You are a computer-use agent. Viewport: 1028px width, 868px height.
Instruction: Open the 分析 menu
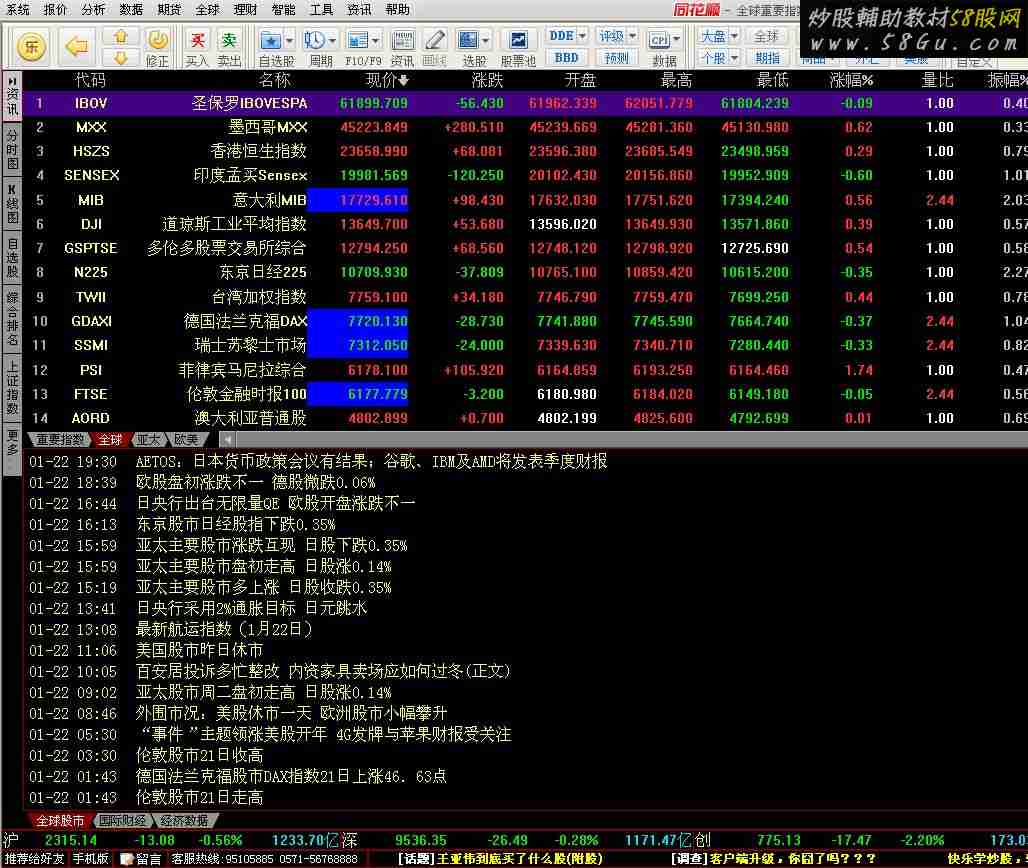pos(93,9)
